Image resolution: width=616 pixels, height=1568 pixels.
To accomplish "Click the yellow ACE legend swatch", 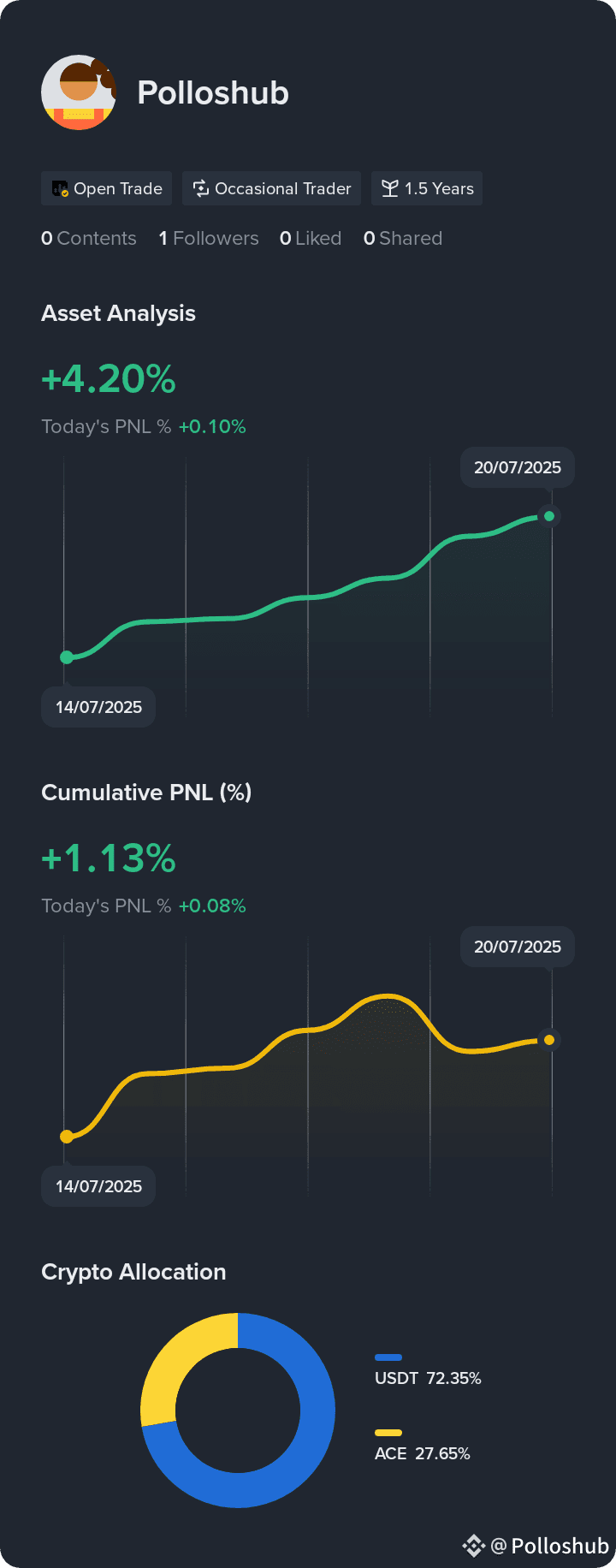I will click(x=388, y=1433).
